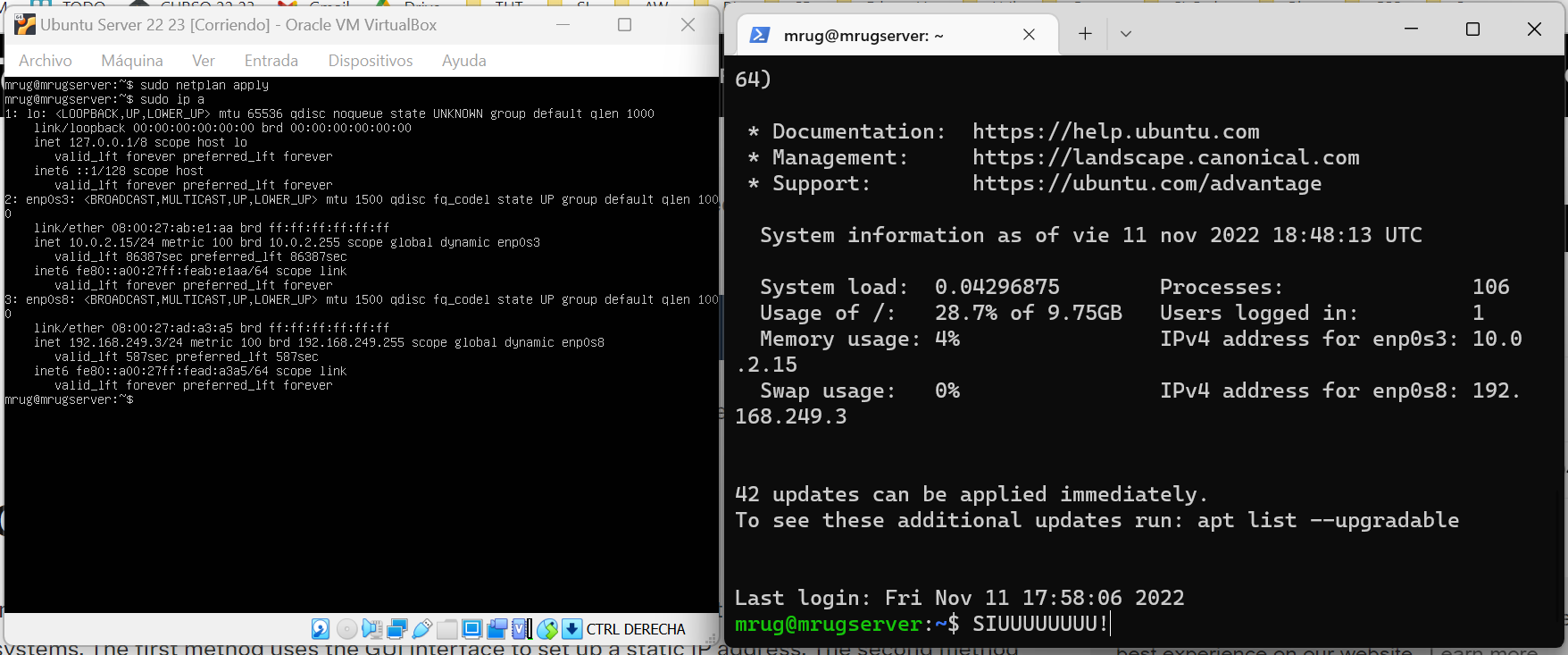Click the VirtualBox window title icon
The height and width of the screenshot is (655, 1568).
[x=25, y=25]
